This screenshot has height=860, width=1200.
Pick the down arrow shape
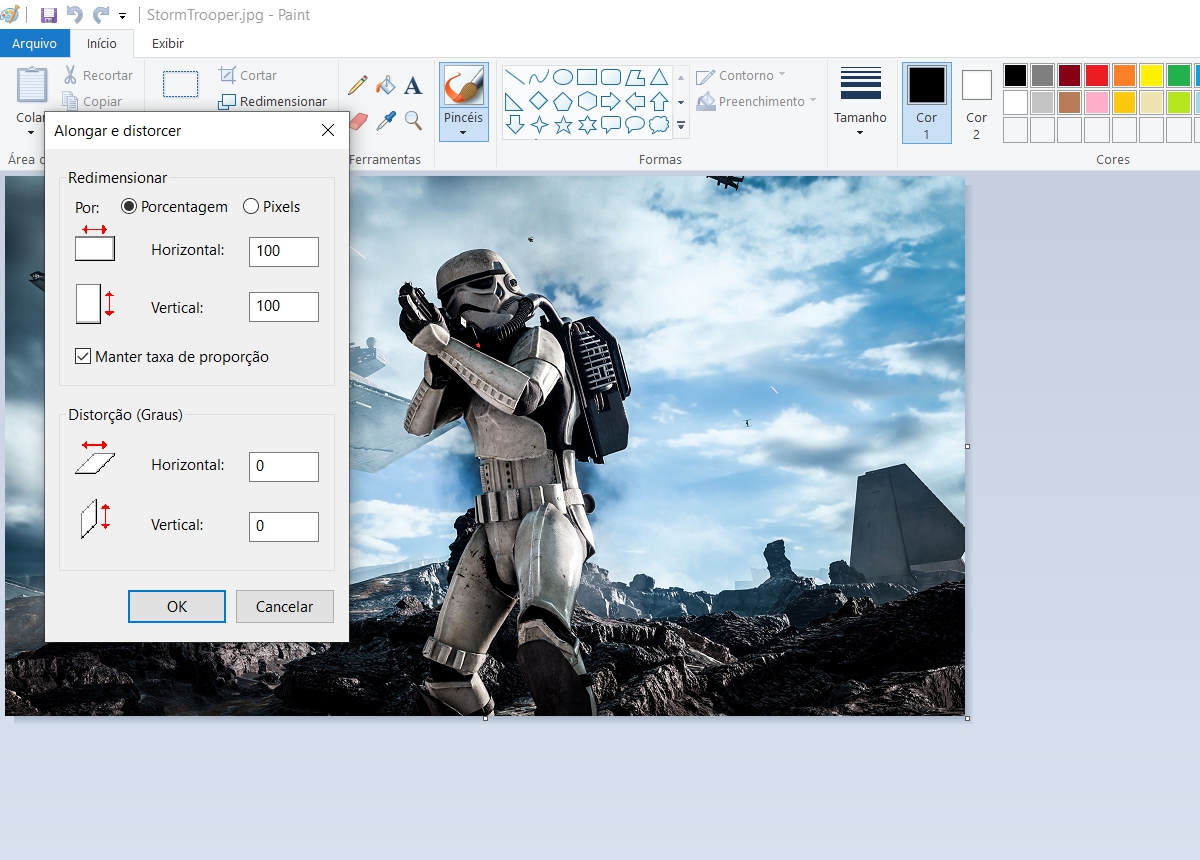tap(515, 125)
